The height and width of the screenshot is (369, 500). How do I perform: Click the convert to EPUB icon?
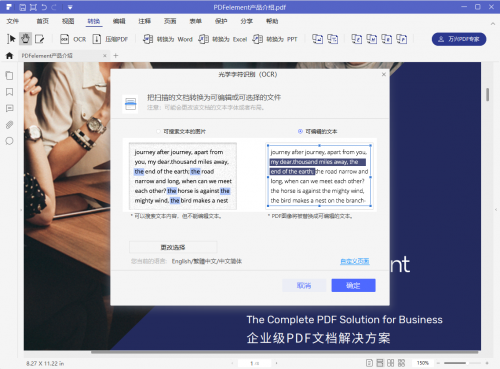point(357,39)
